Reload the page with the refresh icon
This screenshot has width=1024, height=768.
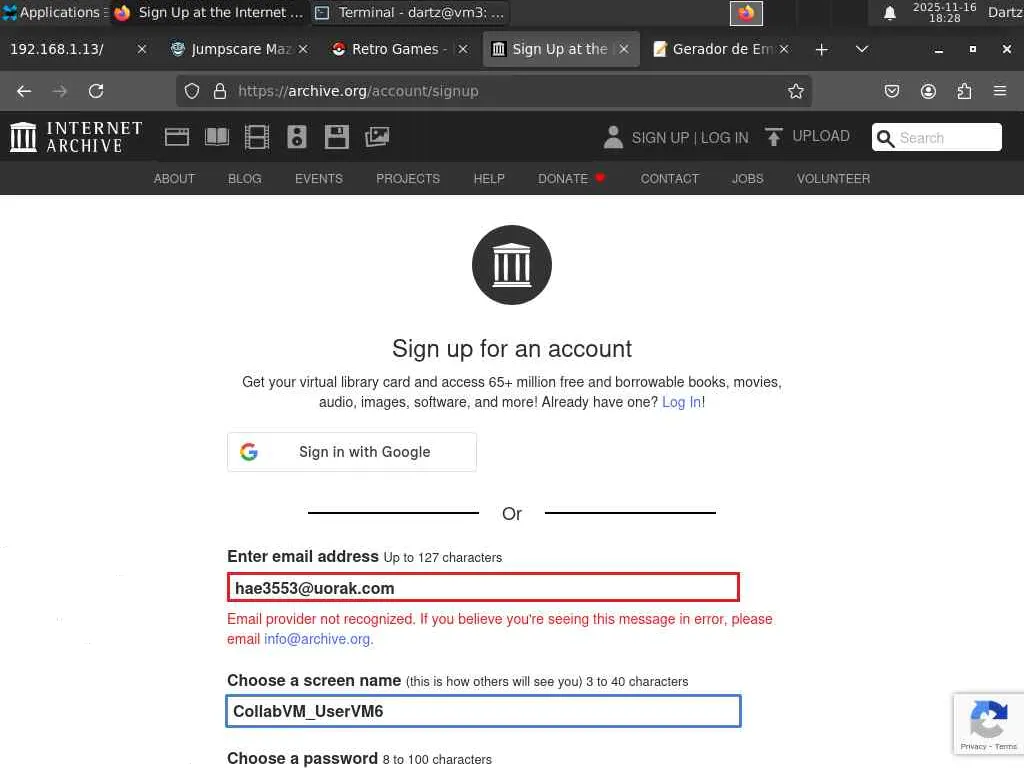[96, 91]
